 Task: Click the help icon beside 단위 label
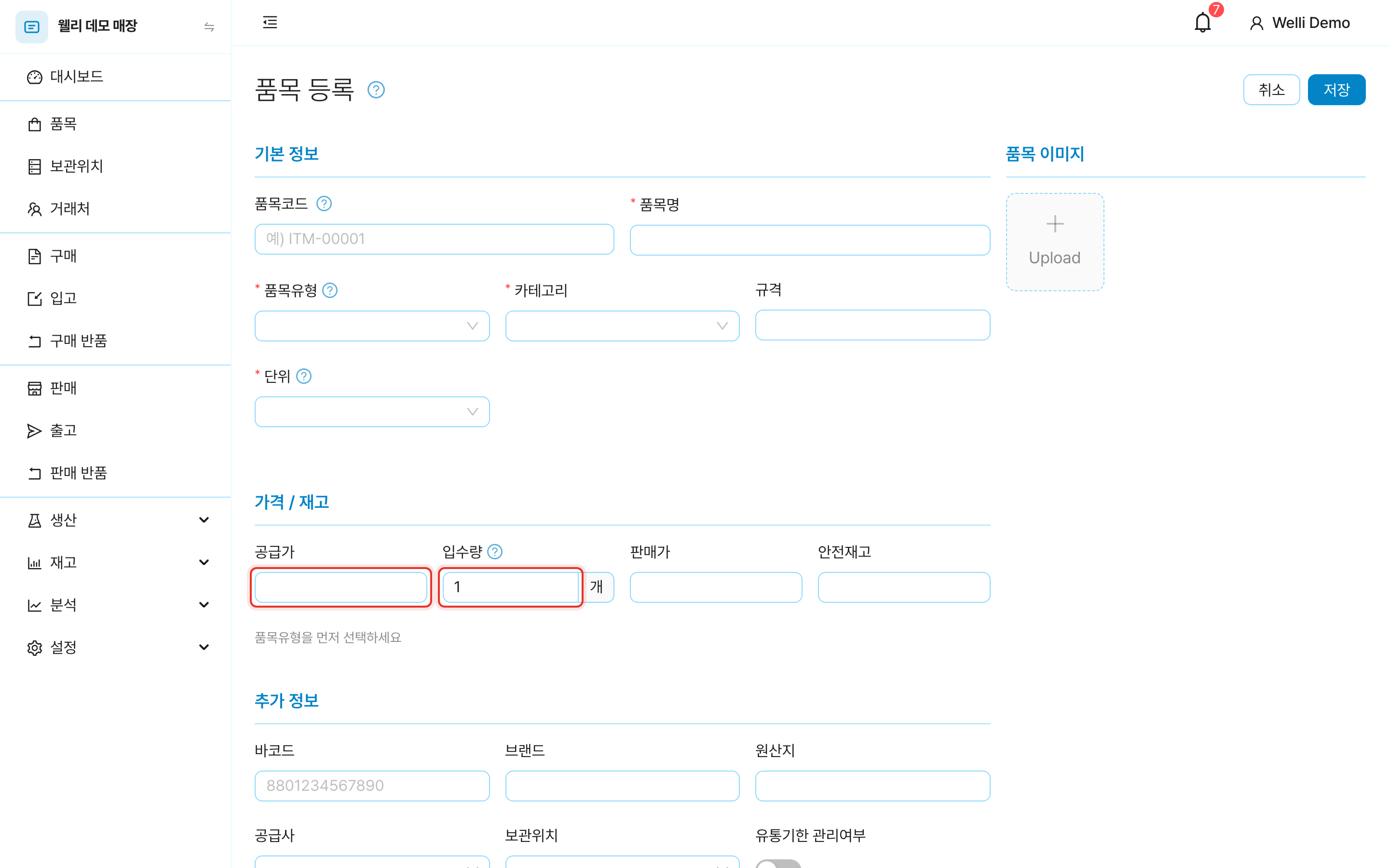point(304,376)
